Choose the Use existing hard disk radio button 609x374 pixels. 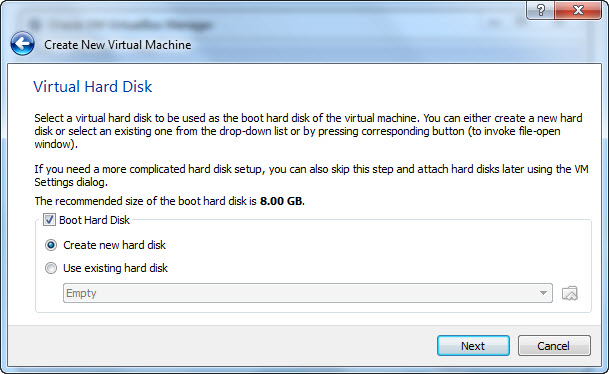coord(51,268)
